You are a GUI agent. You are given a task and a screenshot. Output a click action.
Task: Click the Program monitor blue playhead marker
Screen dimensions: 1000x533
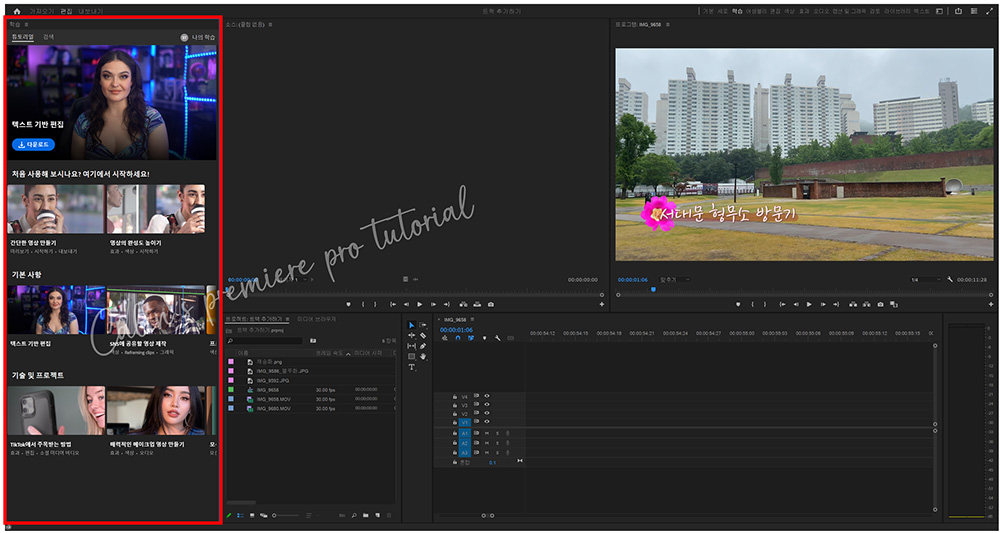pos(653,289)
